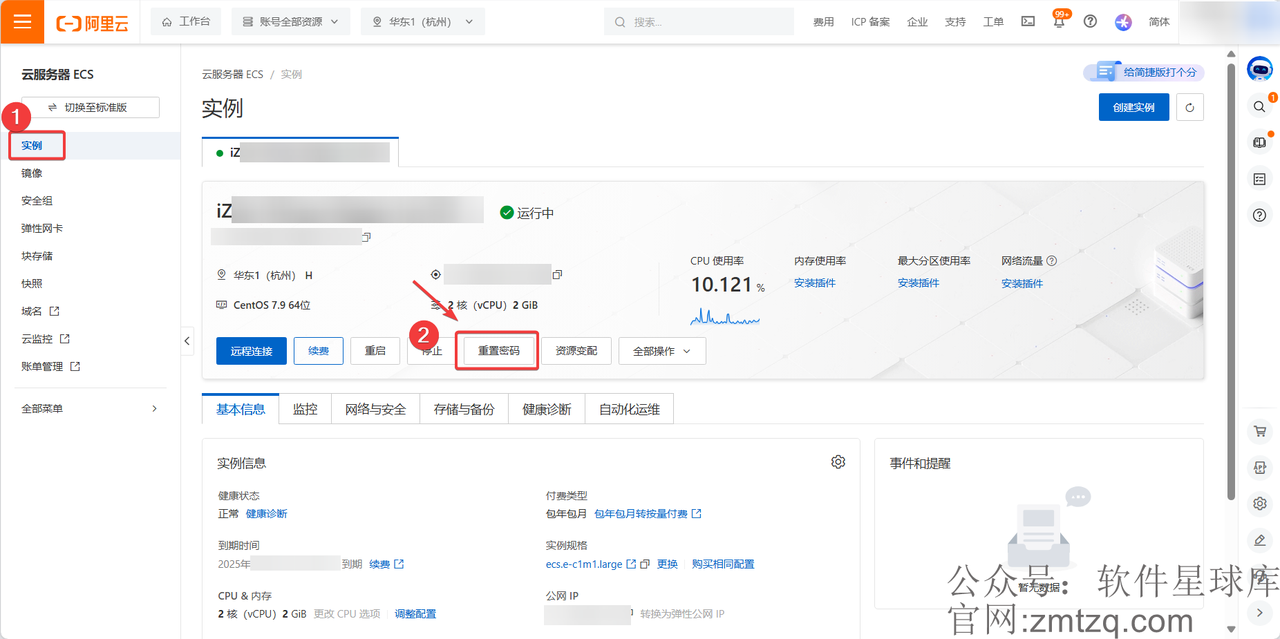Switch to standard version 切换至标准版
Image resolution: width=1280 pixels, height=639 pixels.
tap(89, 107)
